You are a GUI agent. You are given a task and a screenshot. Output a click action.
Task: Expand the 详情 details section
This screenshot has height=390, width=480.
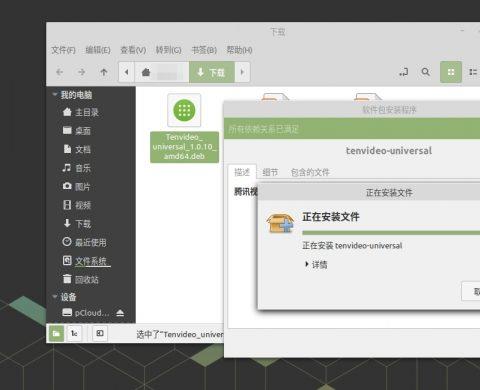click(316, 265)
